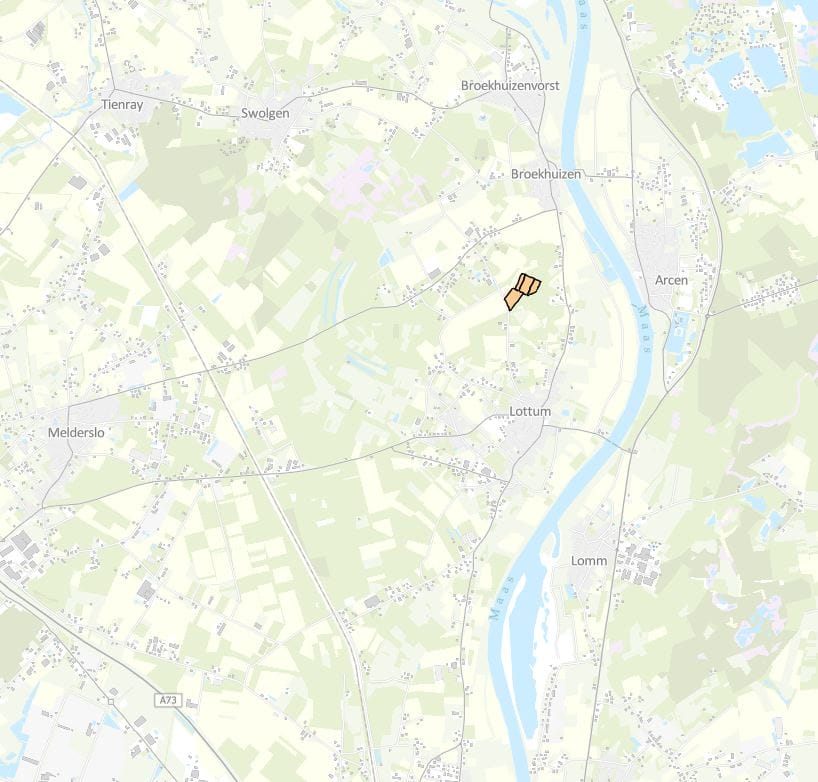Screen dimensions: 818x782
Task: Click the Swolgen village label
Action: pyautogui.click(x=265, y=114)
